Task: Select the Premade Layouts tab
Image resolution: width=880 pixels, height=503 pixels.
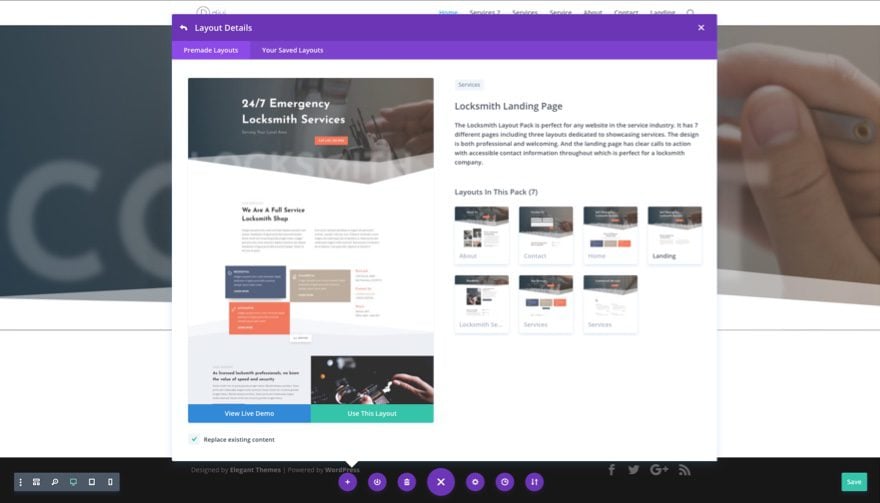Action: coord(211,50)
